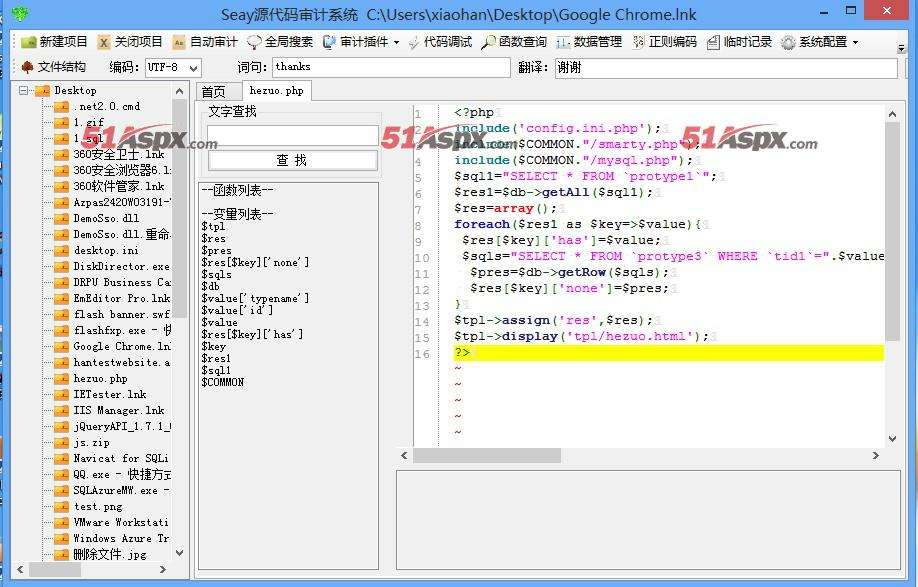The height and width of the screenshot is (587, 918).
Task: Click the toolbar overflow arrow at right
Action: [x=901, y=49]
